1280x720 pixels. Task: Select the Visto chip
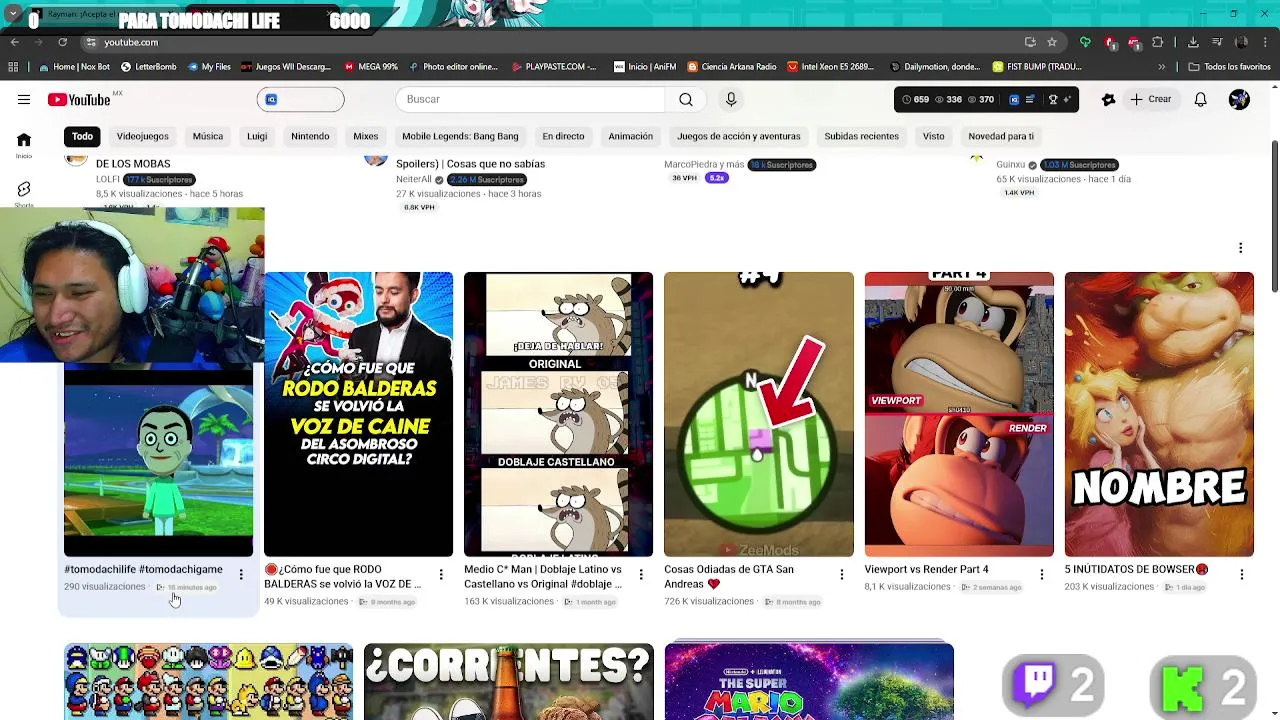click(933, 136)
